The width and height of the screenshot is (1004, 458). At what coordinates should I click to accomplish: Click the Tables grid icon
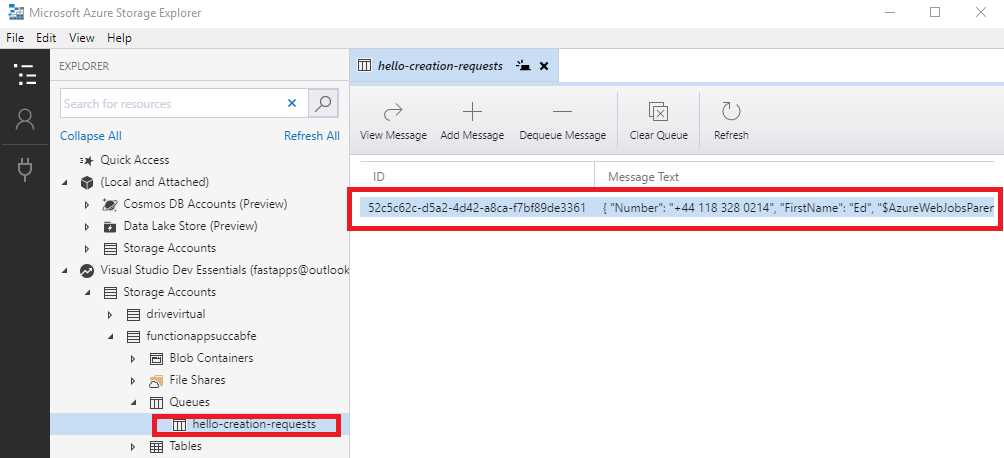(156, 446)
